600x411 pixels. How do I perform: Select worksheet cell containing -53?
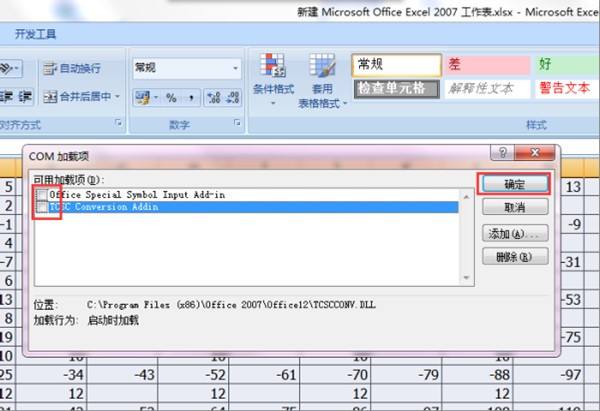click(572, 300)
